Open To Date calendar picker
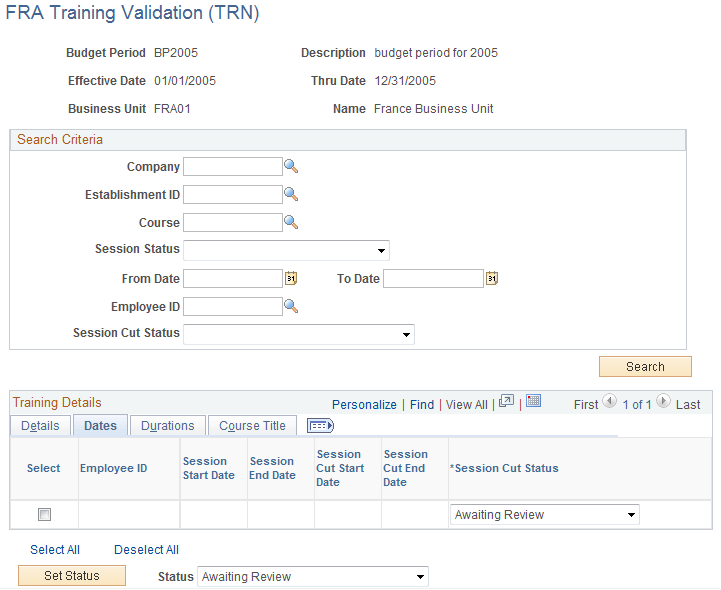 click(492, 278)
